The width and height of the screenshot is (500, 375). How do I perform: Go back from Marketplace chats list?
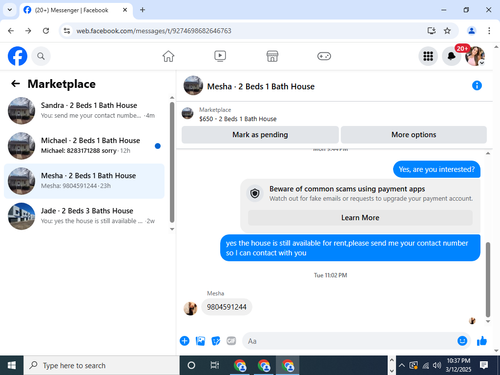tap(15, 84)
